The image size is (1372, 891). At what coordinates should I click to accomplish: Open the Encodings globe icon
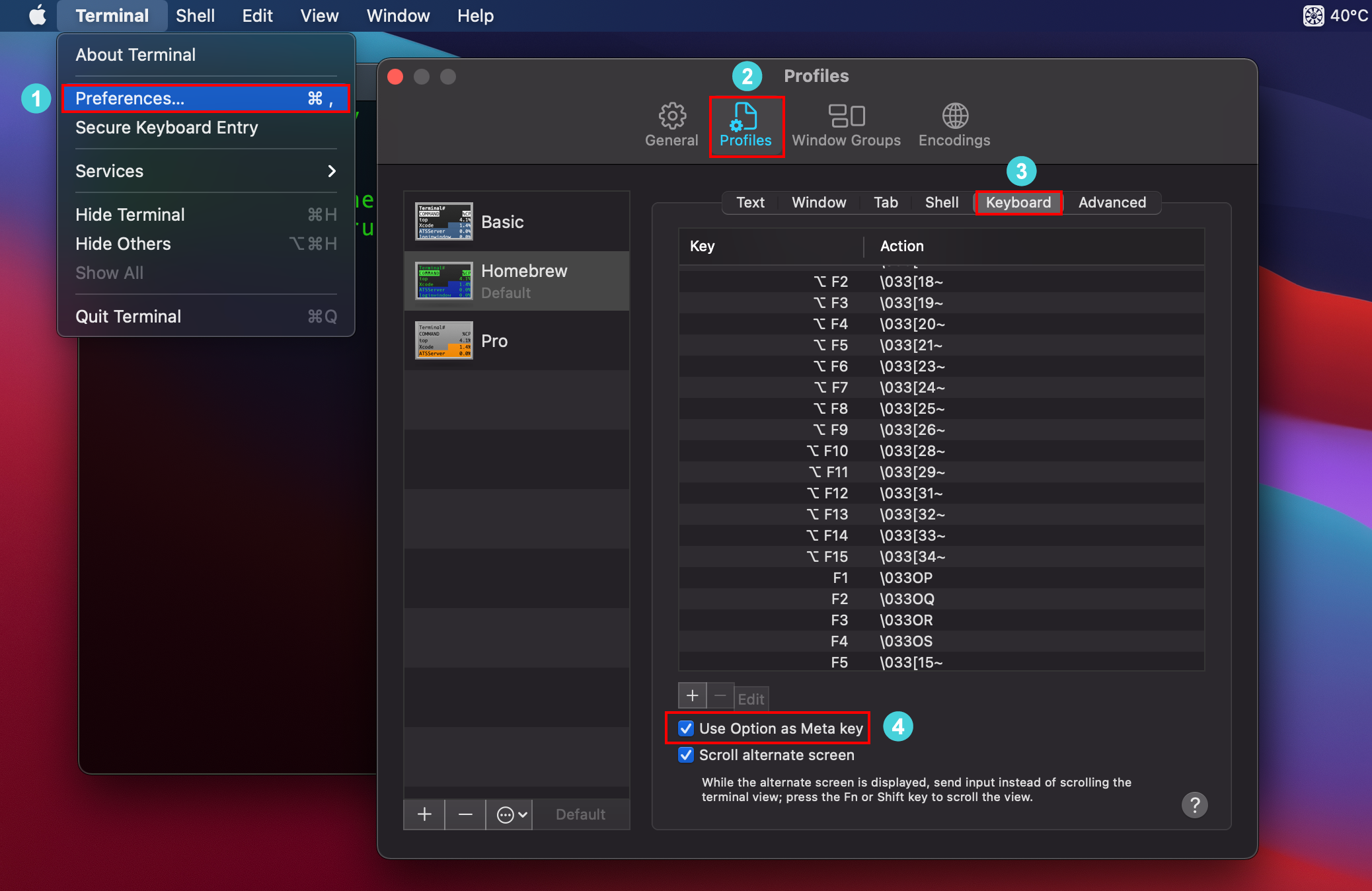tap(954, 124)
